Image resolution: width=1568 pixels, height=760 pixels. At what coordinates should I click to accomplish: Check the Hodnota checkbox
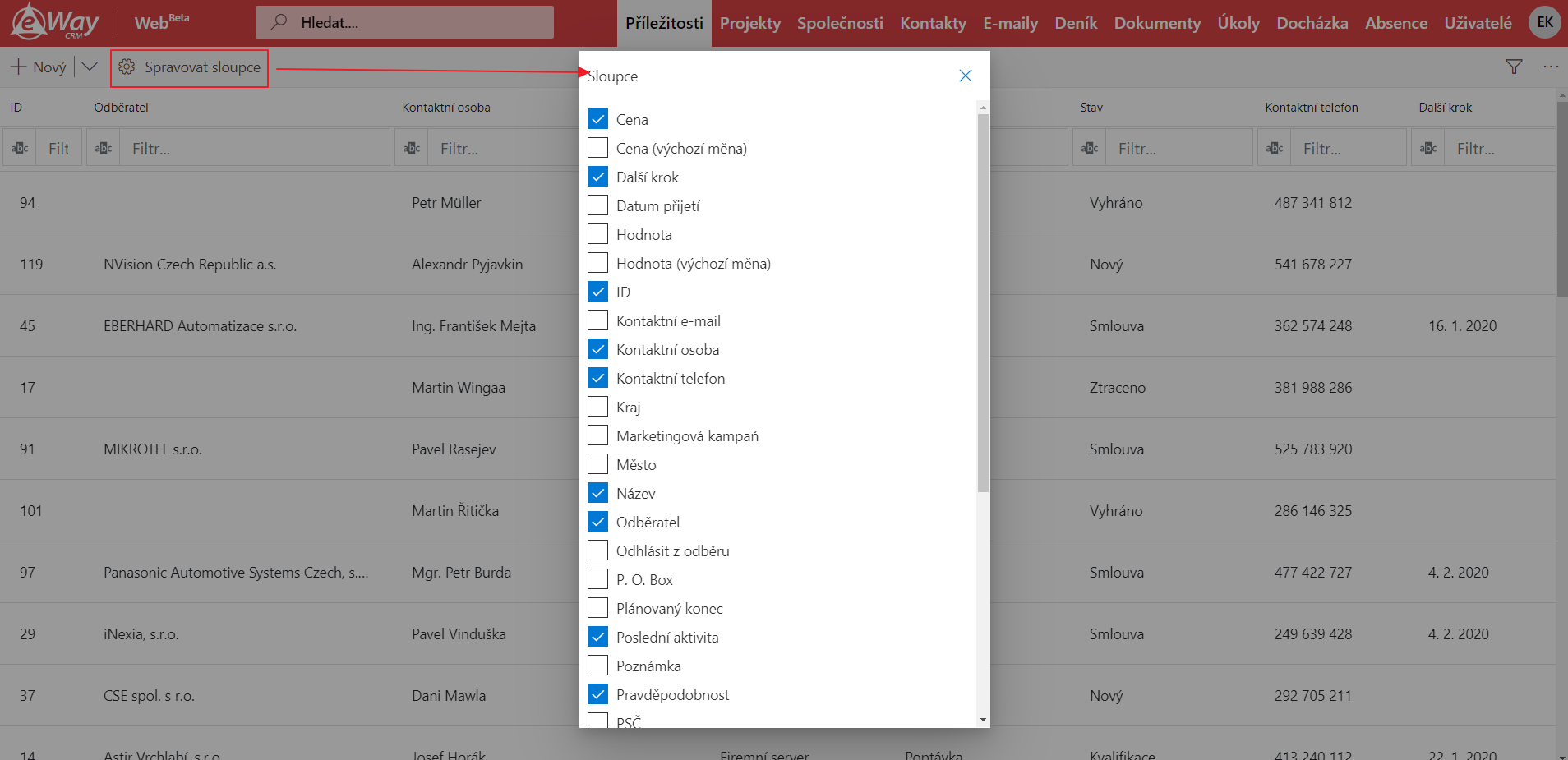click(598, 234)
